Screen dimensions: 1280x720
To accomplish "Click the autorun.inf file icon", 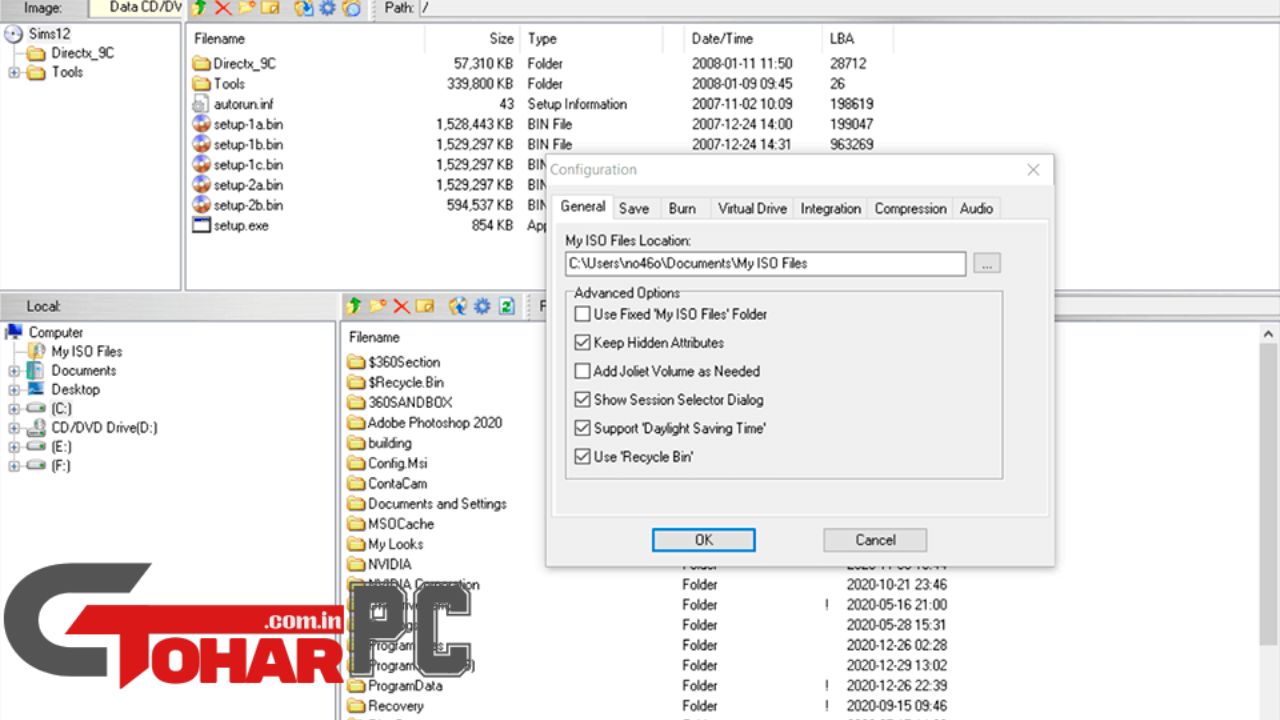I will [201, 104].
